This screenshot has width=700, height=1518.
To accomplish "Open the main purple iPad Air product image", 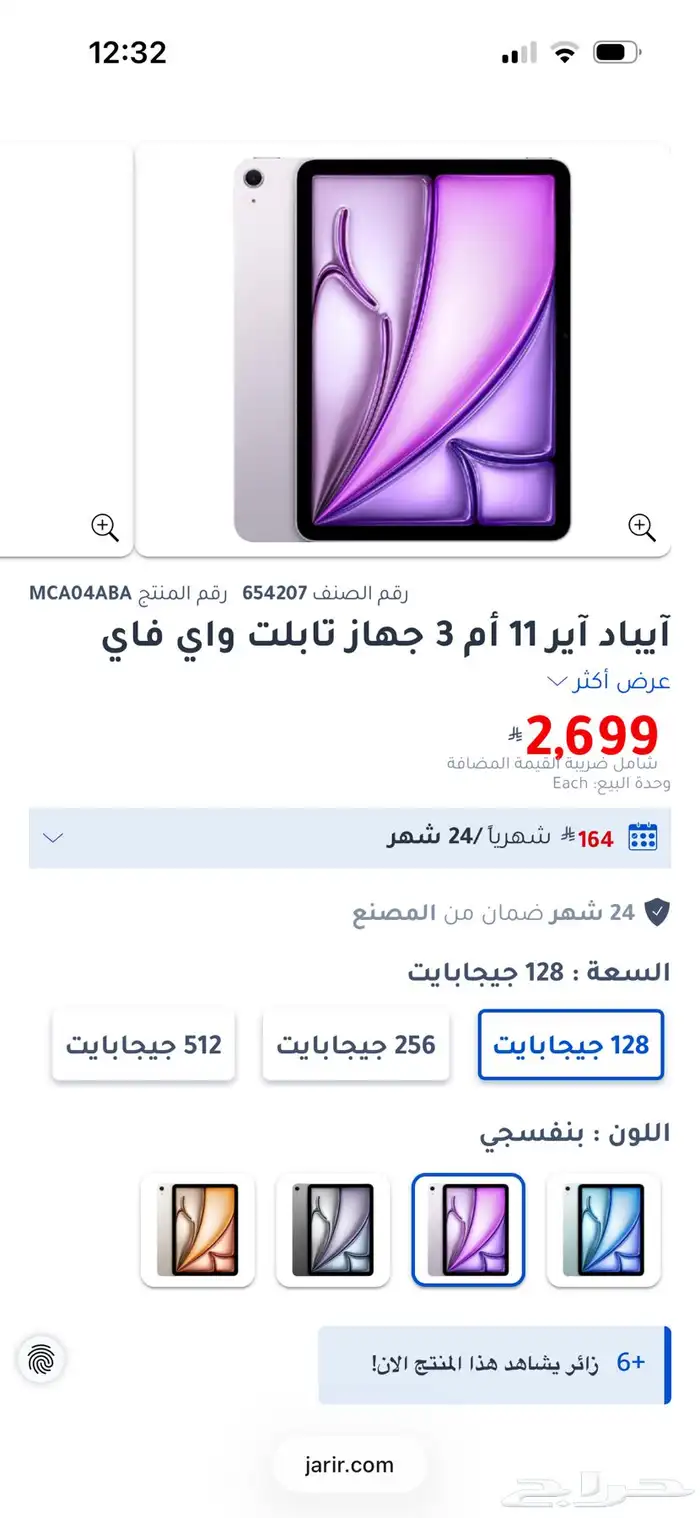I will [402, 349].
